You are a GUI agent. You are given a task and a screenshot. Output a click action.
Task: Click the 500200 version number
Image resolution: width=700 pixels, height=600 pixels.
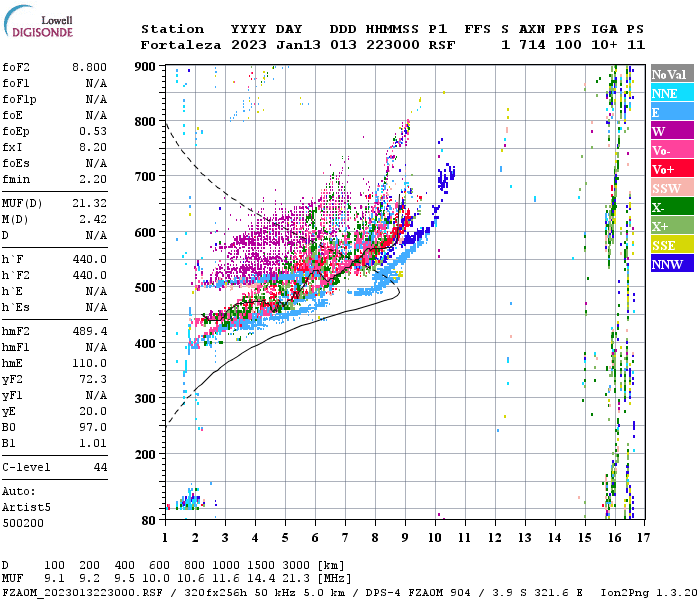coord(23,523)
